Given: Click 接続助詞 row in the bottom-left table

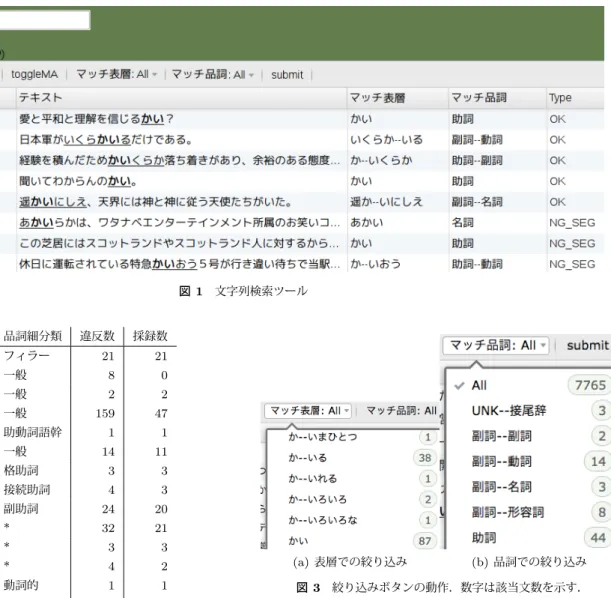Looking at the screenshot, I should tap(88, 489).
